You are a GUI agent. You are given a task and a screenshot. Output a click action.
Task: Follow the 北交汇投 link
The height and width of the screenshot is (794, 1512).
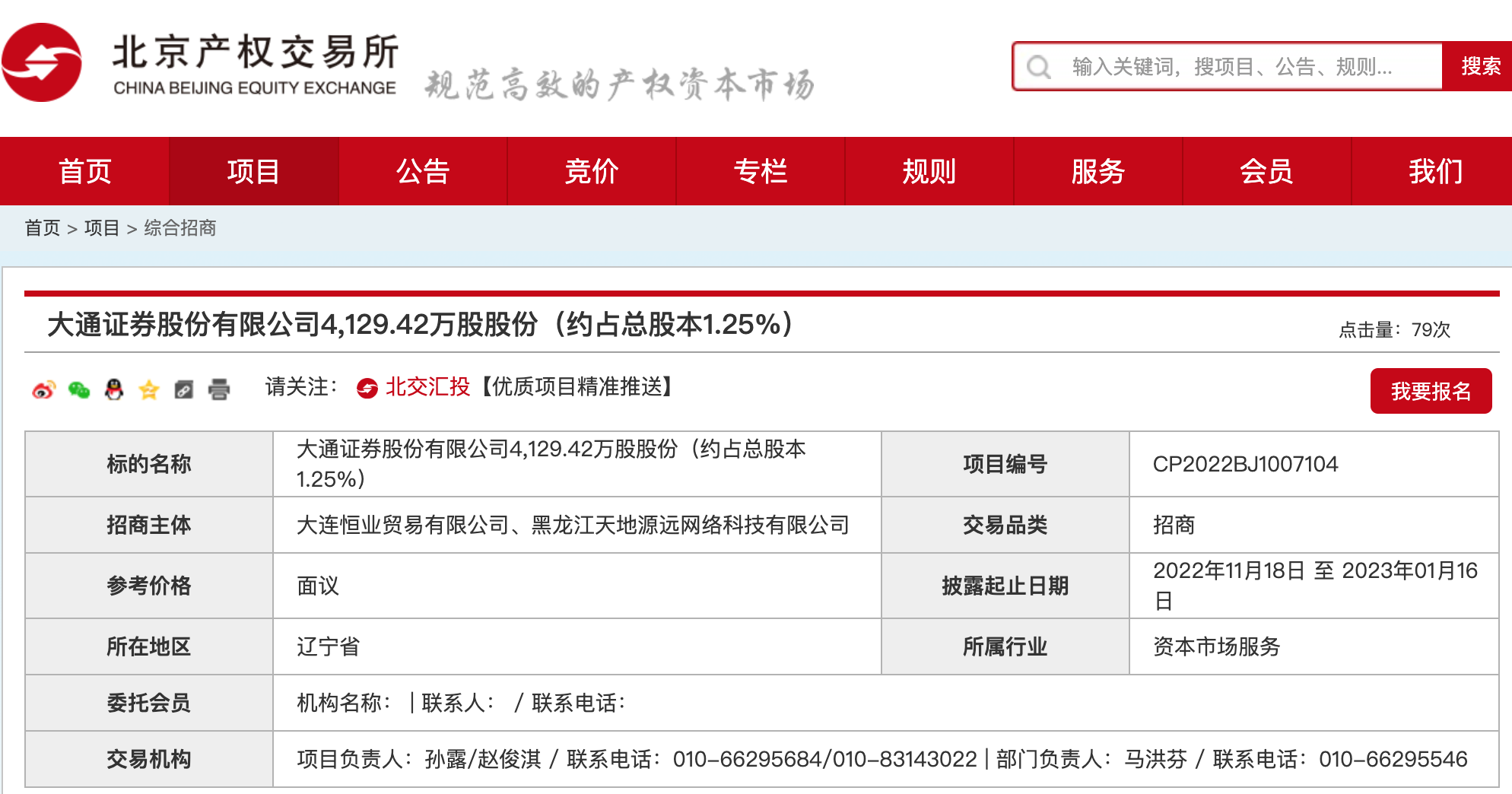[427, 387]
